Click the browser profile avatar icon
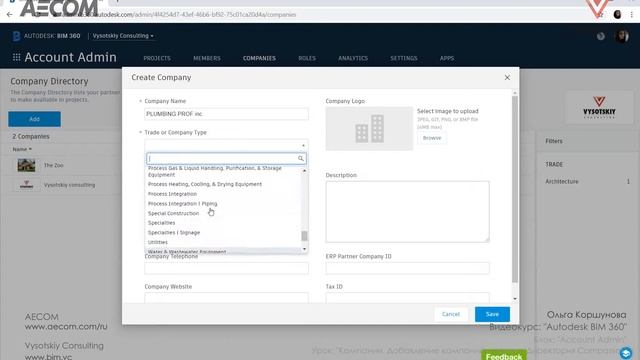 617,15
